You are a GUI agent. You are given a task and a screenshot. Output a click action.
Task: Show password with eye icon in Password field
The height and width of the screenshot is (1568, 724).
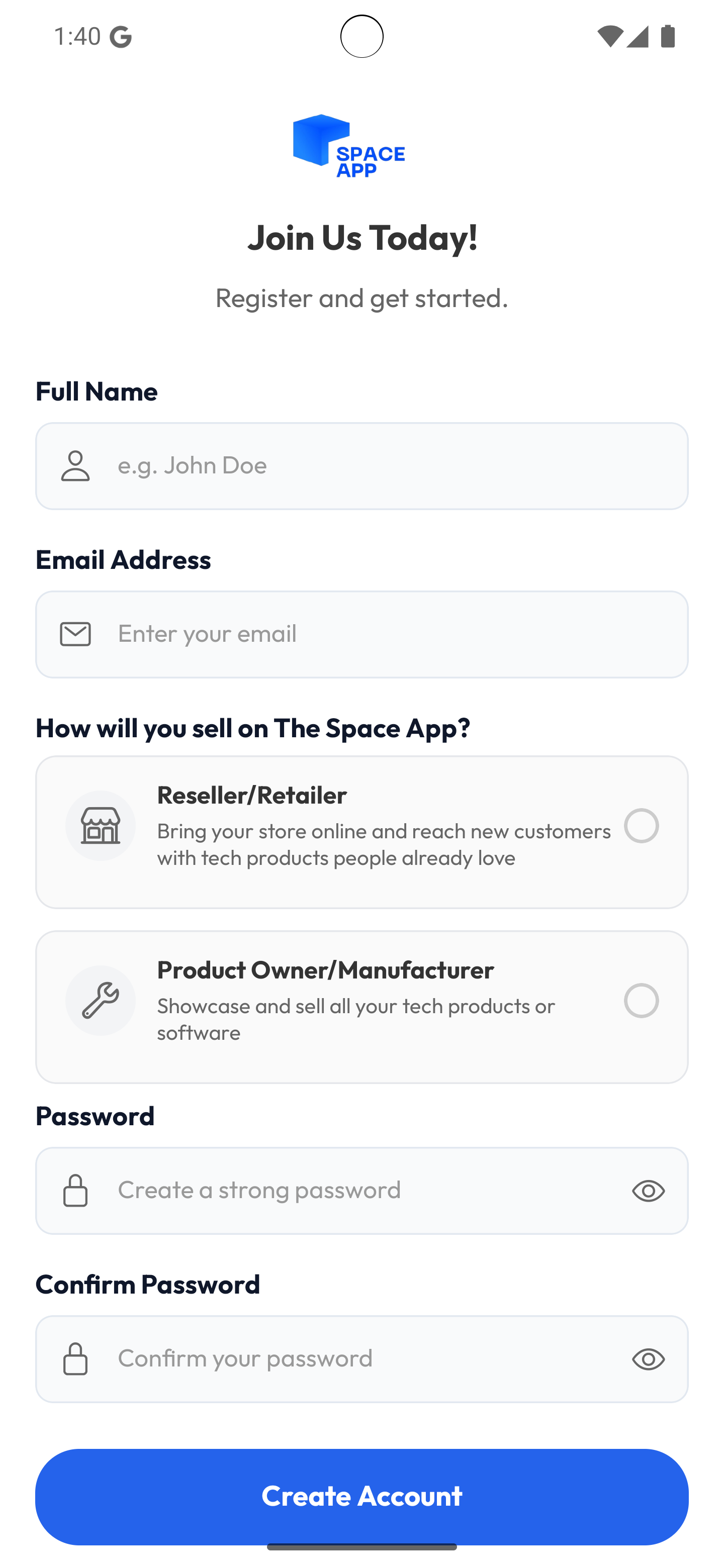tap(649, 1191)
